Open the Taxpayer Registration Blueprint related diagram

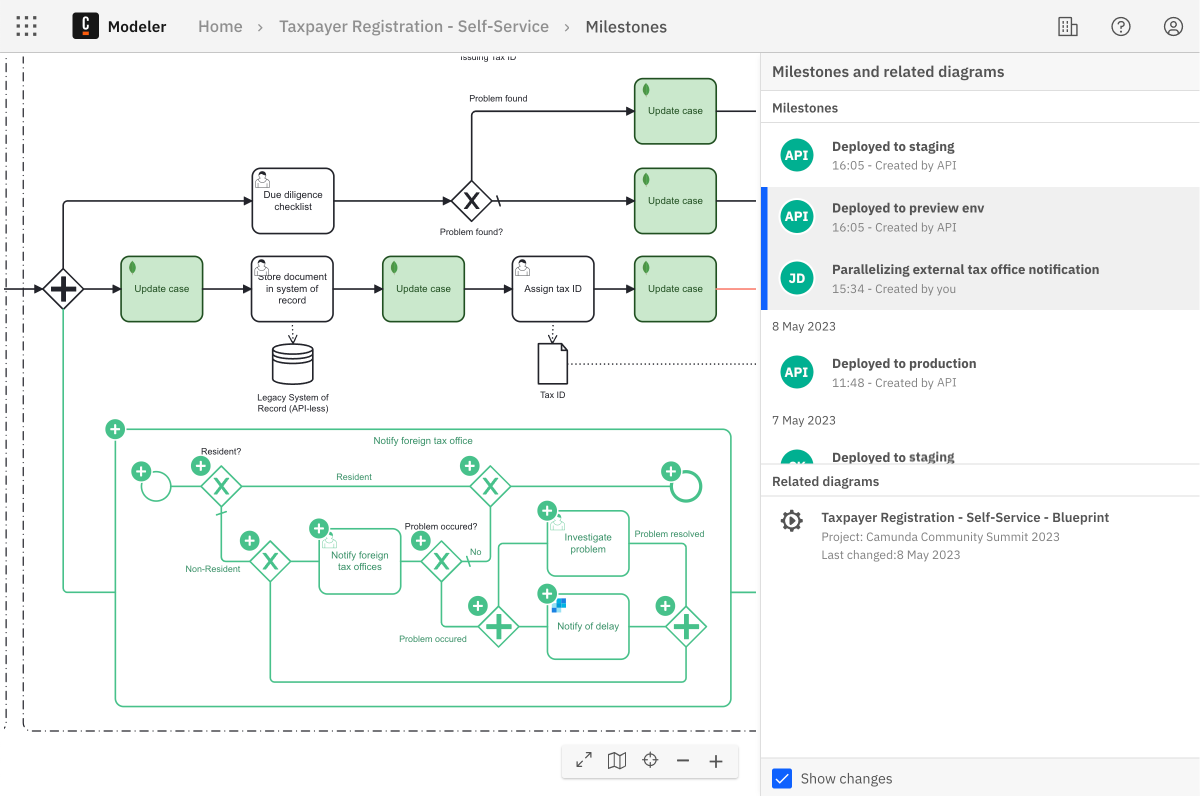[964, 518]
